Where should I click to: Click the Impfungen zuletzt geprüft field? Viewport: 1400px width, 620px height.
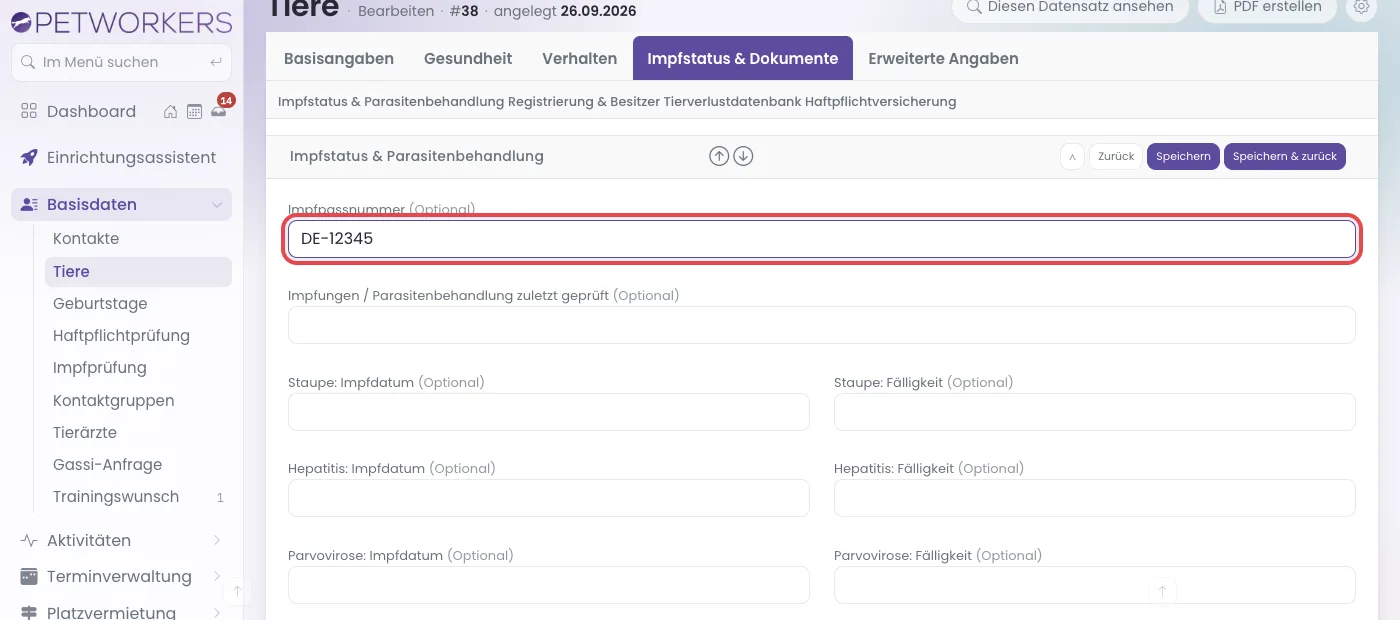pyautogui.click(x=822, y=325)
